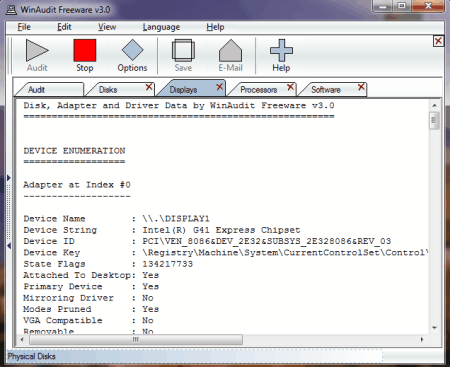Click the PCI\VEN_8086 Device ID value
The image size is (450, 367).
coord(267,241)
